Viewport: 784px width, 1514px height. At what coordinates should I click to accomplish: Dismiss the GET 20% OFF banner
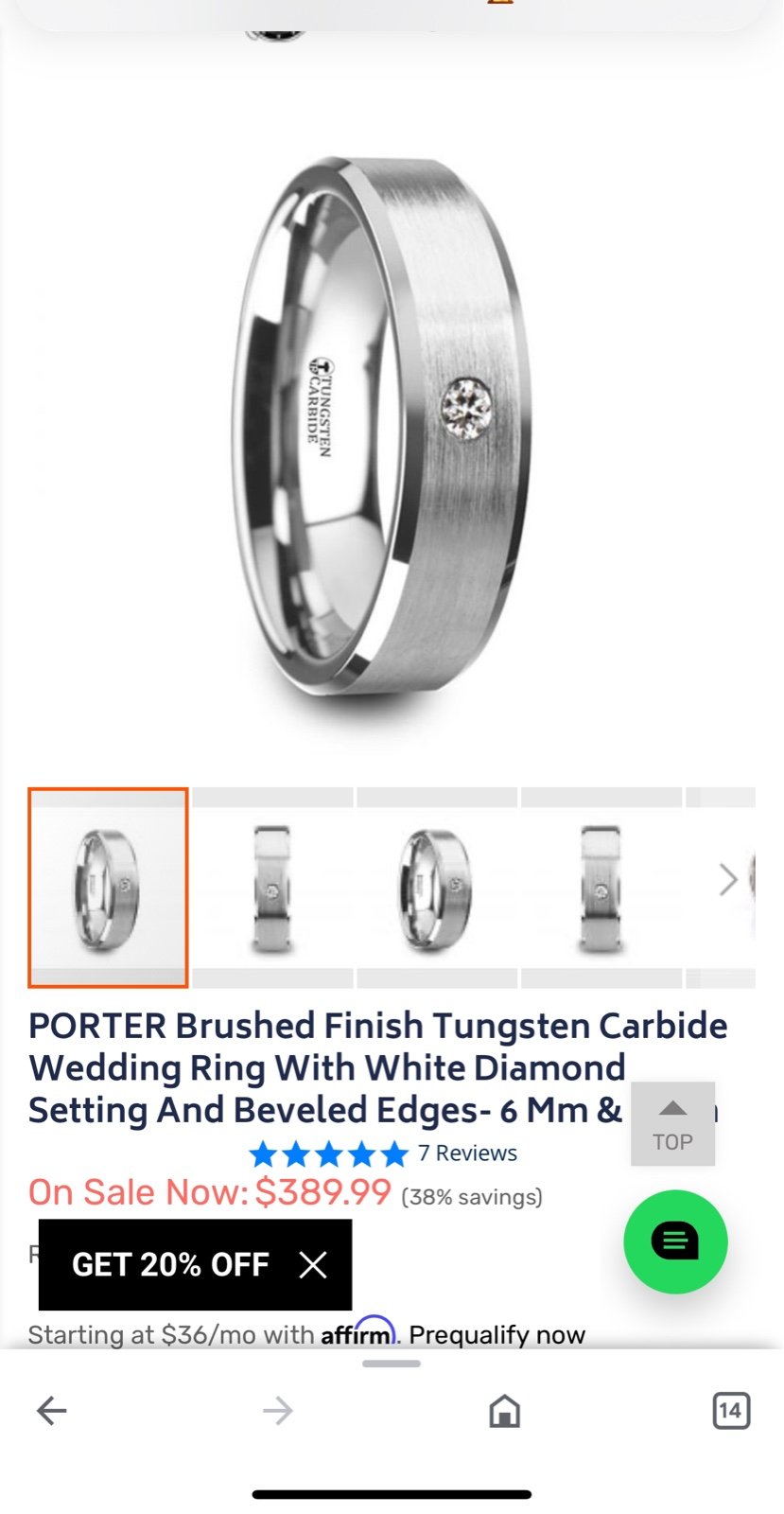point(313,1264)
